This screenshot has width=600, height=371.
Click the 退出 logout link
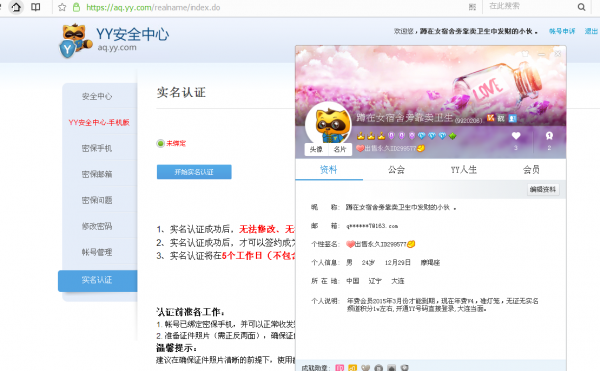pos(591,31)
